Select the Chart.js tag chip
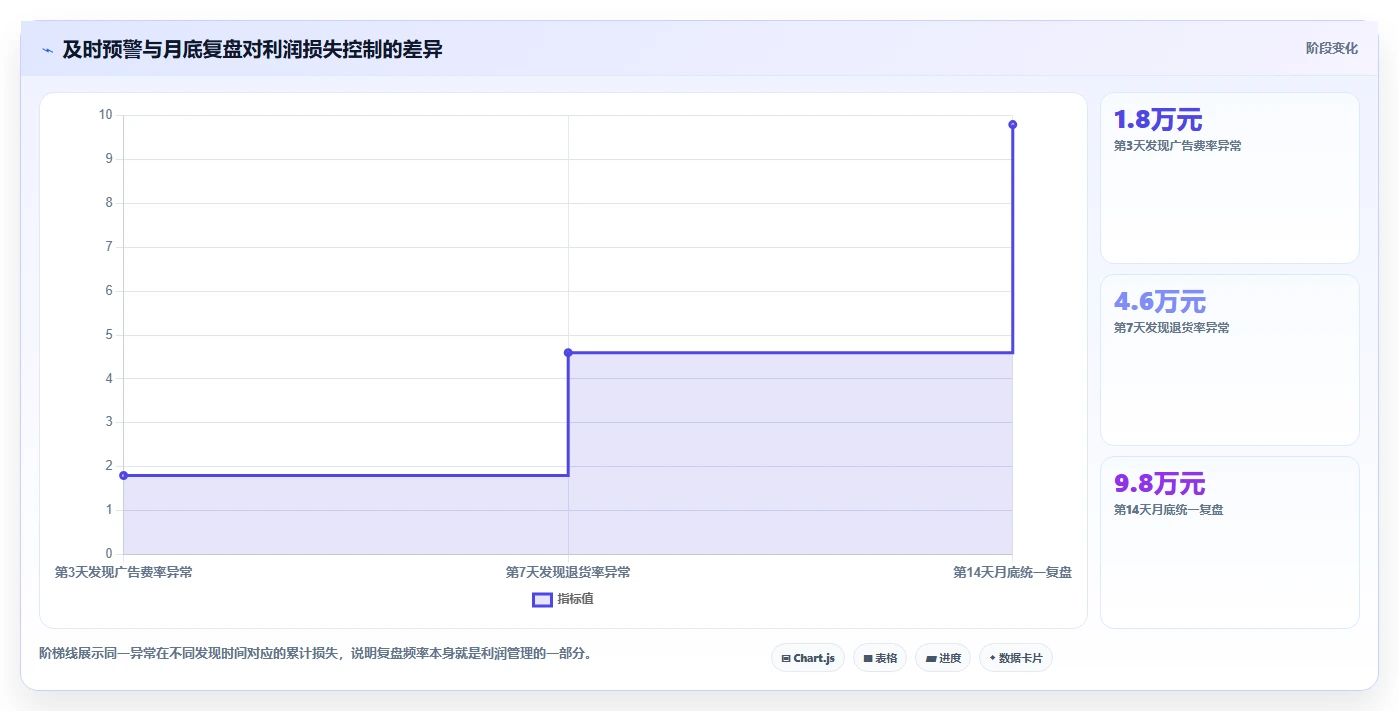 [x=808, y=658]
